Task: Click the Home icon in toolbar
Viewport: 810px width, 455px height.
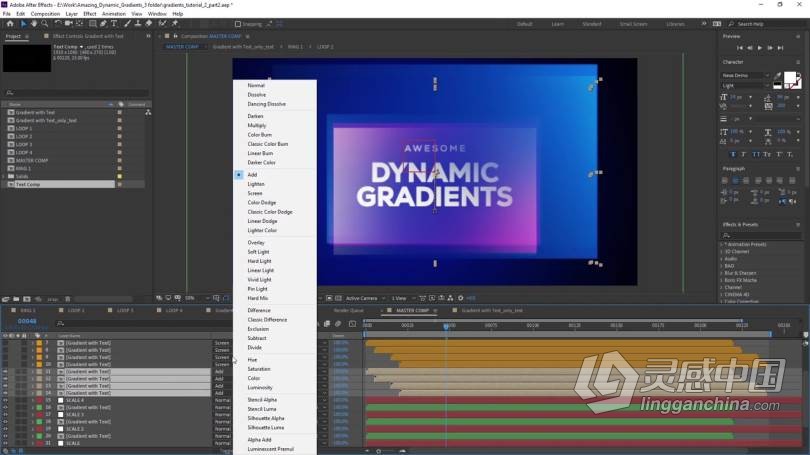Action: [x=10, y=24]
